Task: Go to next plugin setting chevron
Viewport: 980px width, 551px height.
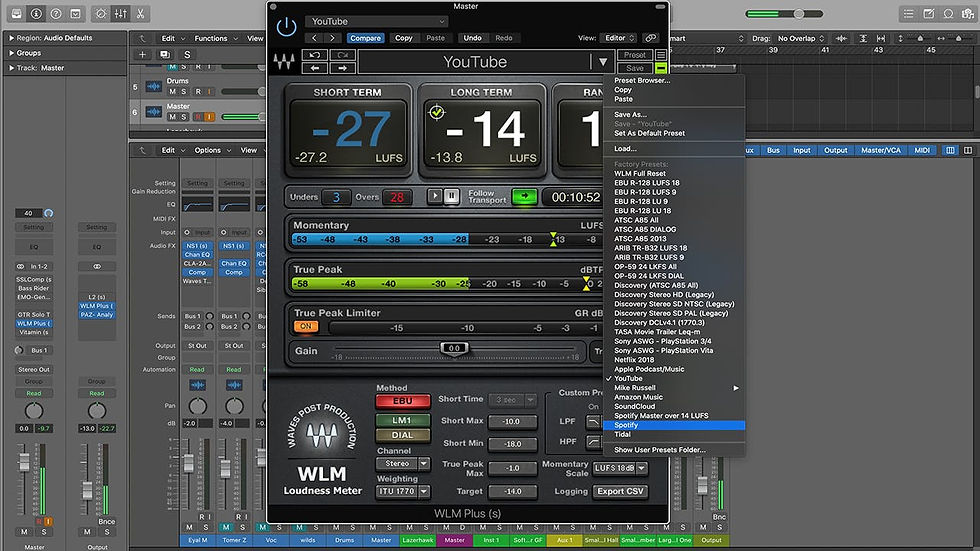Action: click(x=332, y=38)
